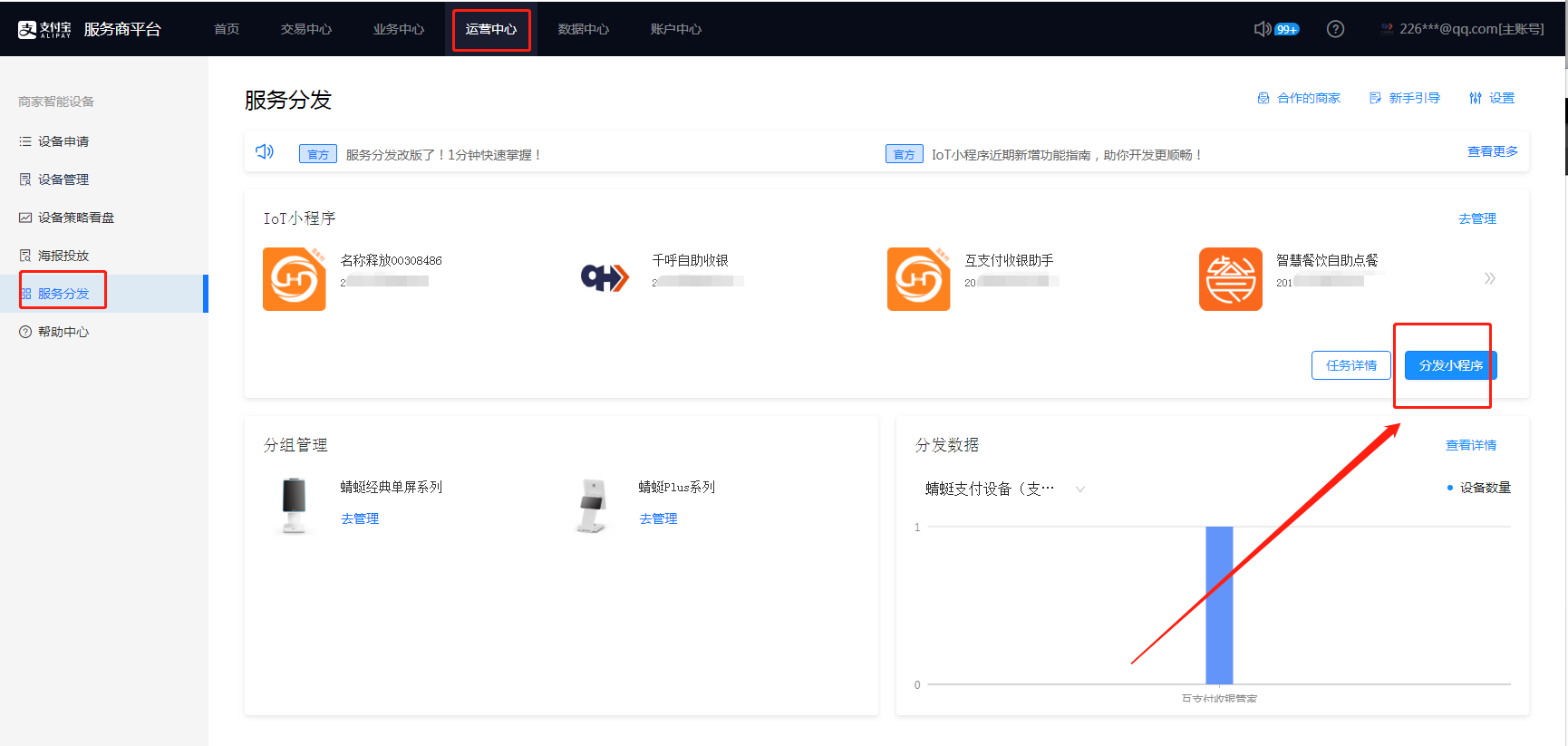
Task: Open the 智慧餐饮自助点餐 mini program icon
Action: (1231, 279)
